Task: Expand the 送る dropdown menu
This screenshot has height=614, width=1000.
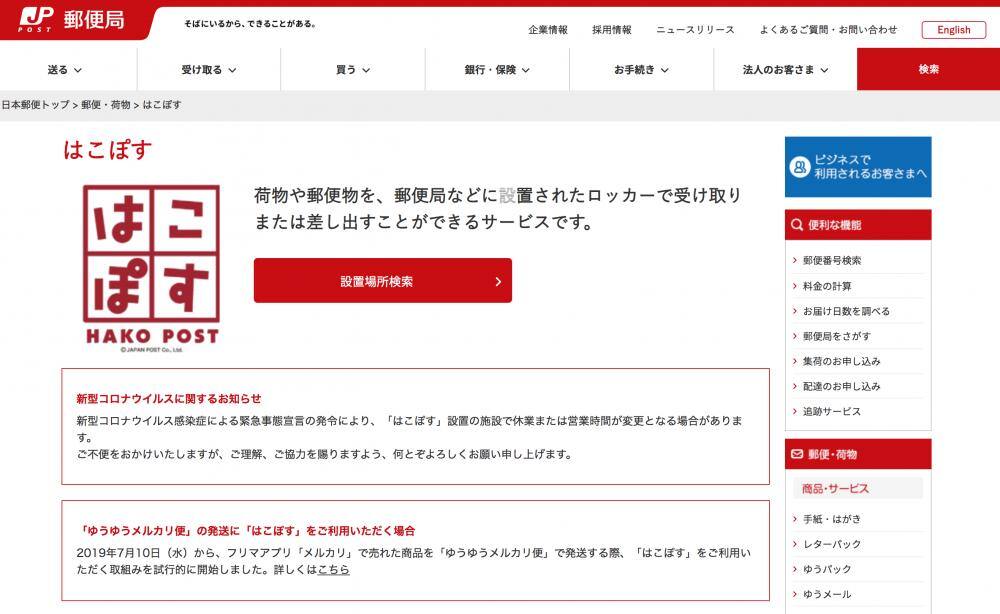Action: [64, 69]
